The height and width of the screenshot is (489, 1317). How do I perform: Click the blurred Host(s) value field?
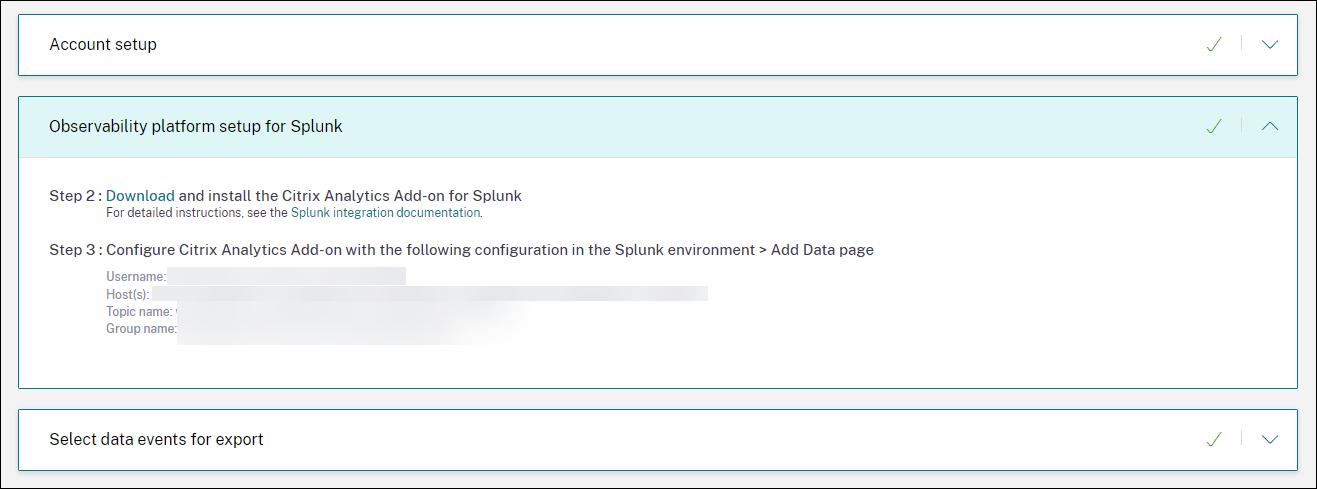point(430,293)
